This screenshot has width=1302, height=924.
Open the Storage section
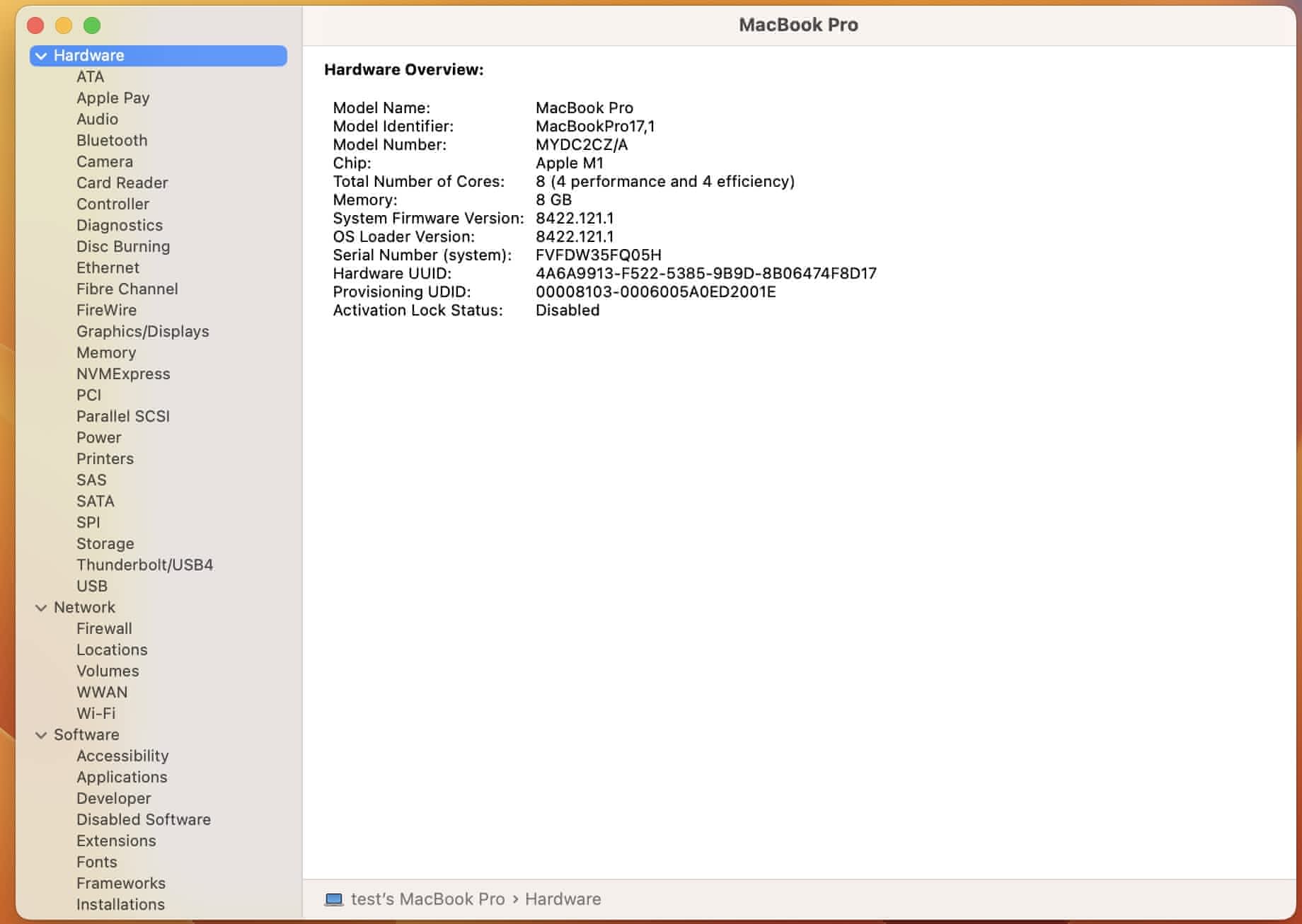[105, 543]
